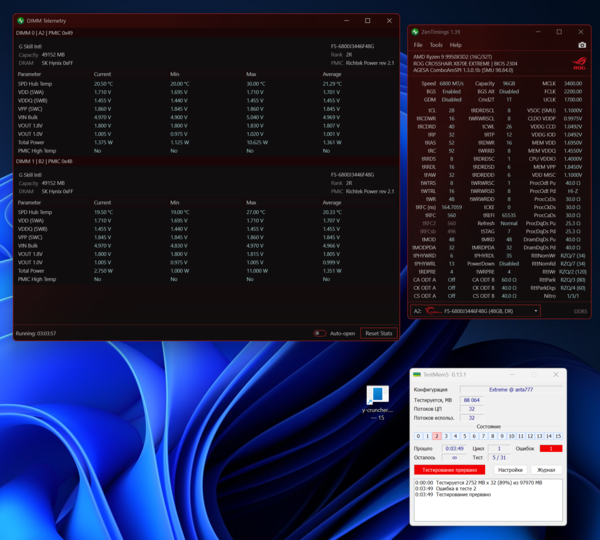600x540 pixels.
Task: Click the MCLK value '3400.00'
Action: pos(572,83)
